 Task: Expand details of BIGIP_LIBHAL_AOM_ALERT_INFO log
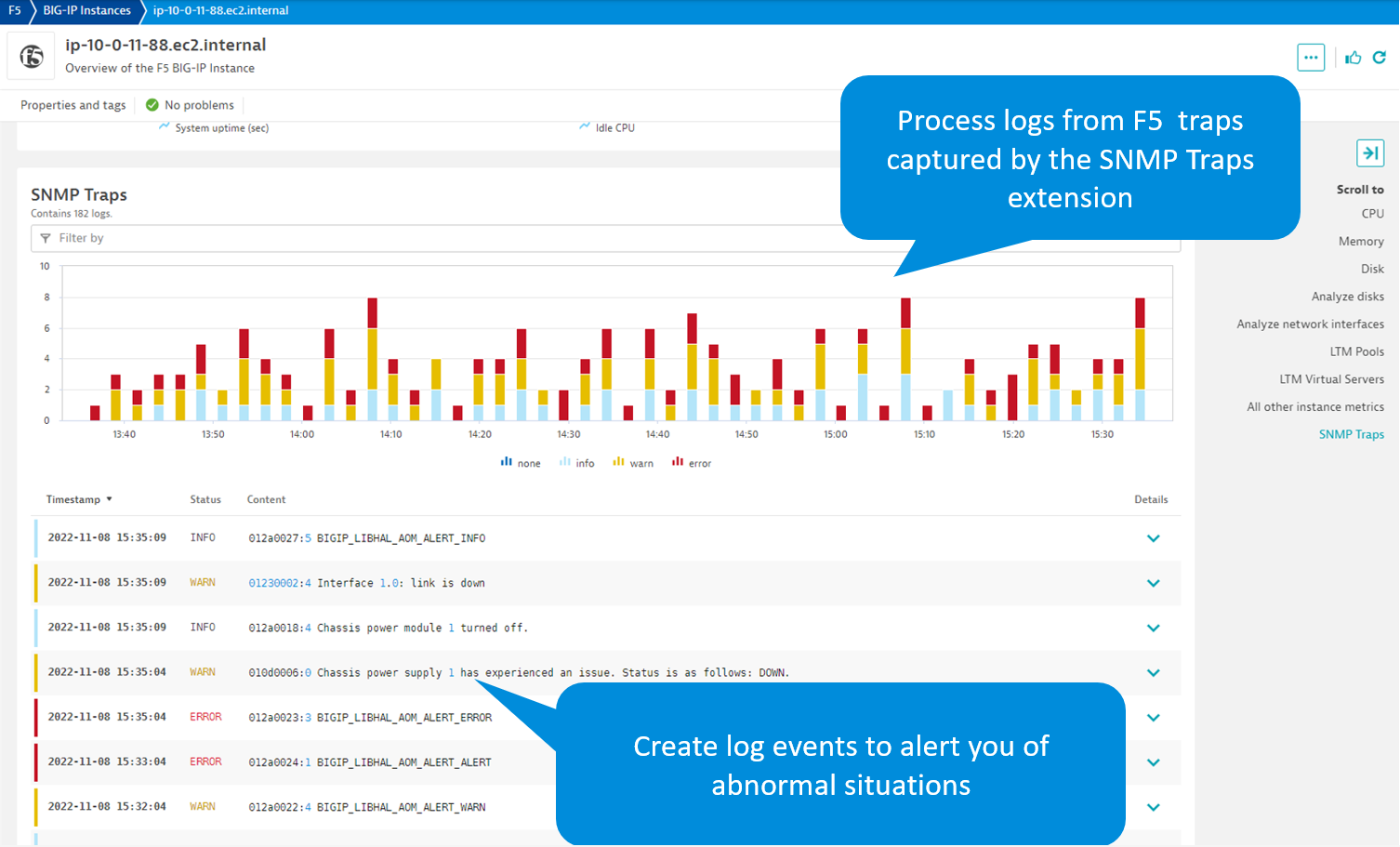1153,538
